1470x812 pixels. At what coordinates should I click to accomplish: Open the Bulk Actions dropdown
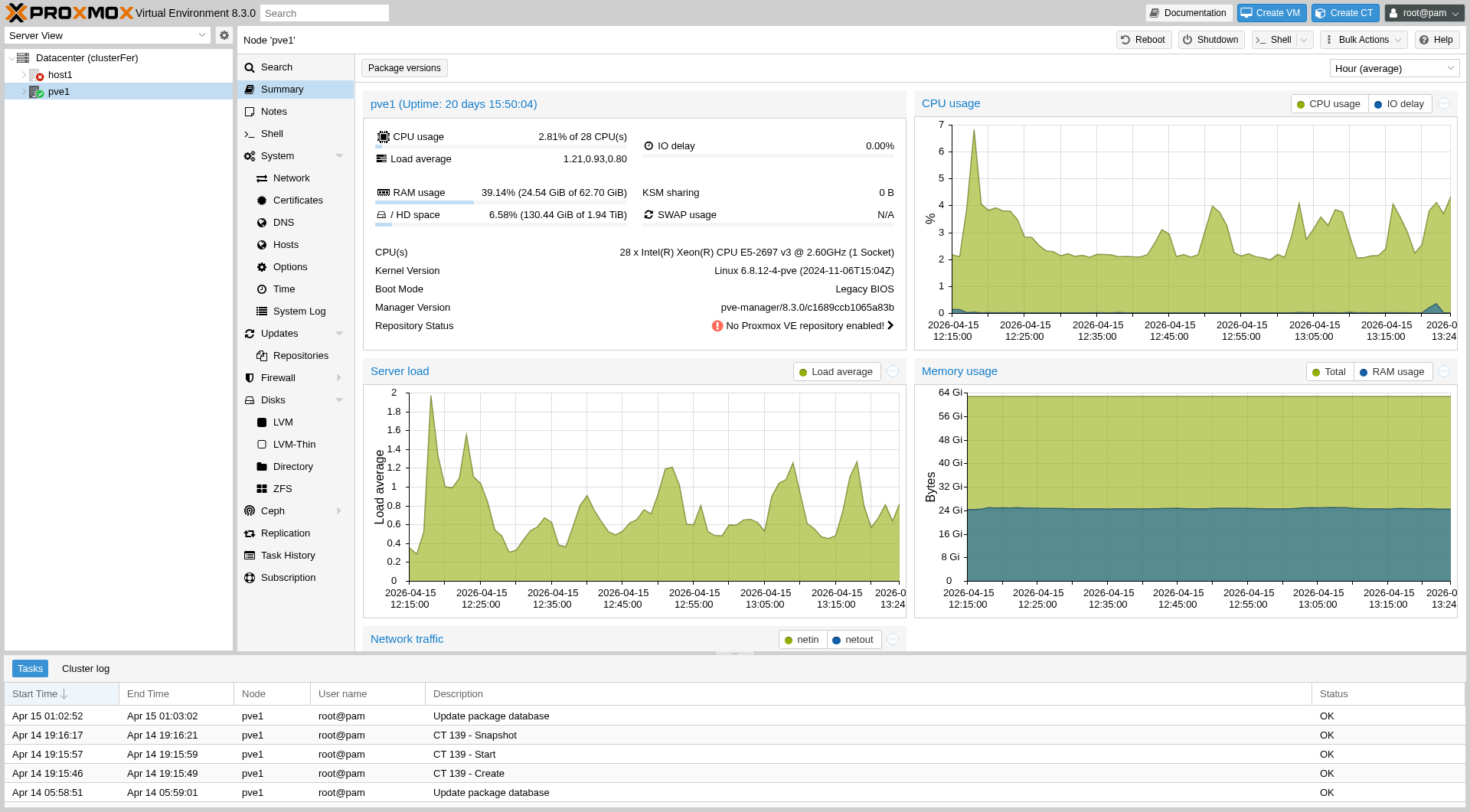[1364, 40]
